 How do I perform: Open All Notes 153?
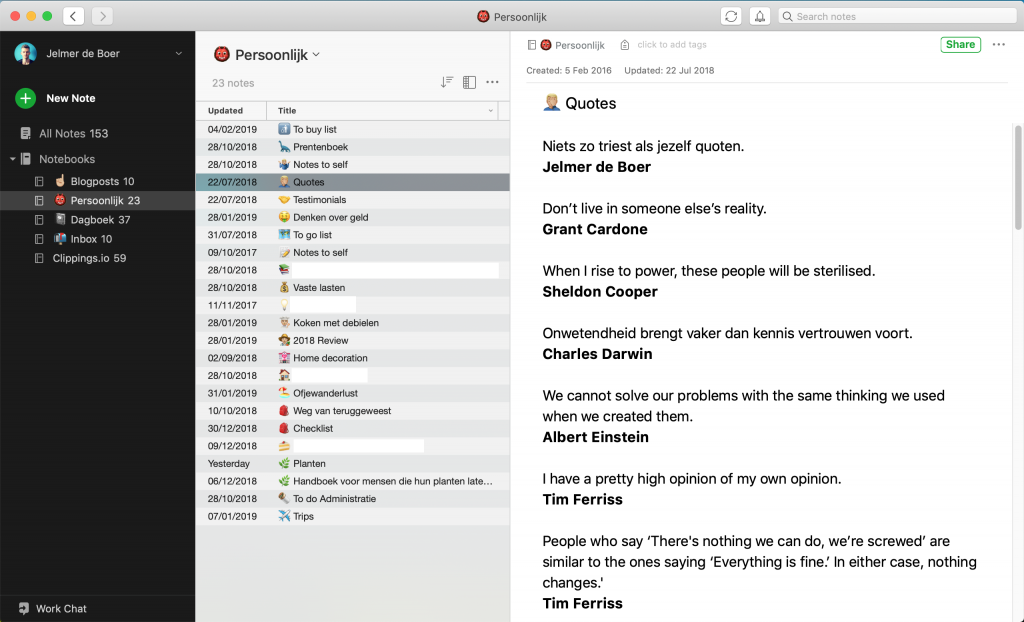pos(65,133)
